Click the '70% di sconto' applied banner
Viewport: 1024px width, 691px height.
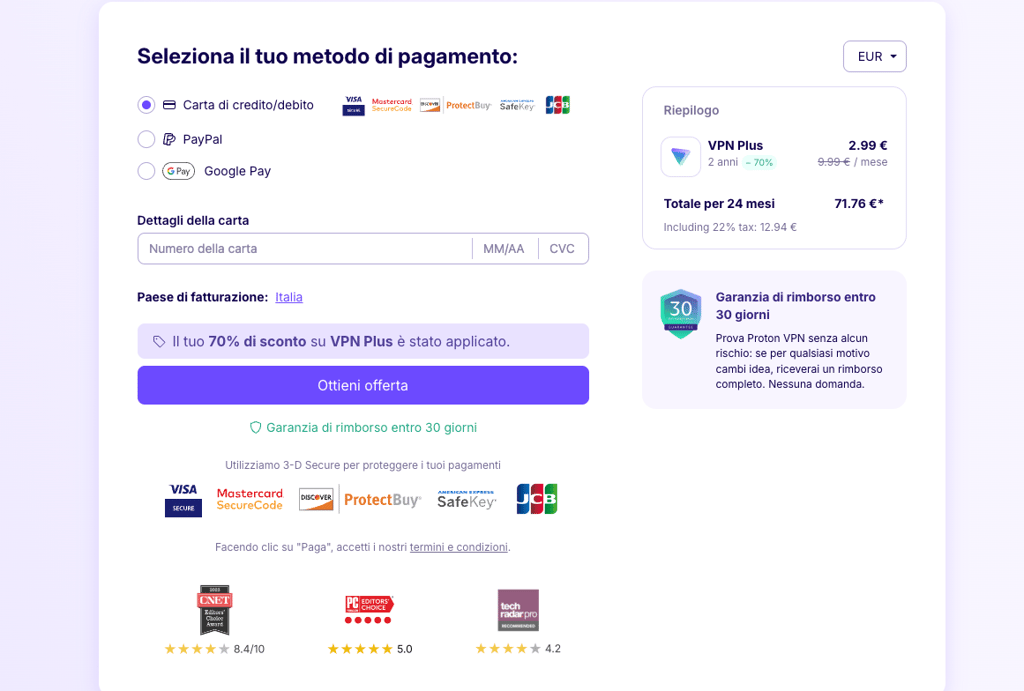click(x=363, y=342)
